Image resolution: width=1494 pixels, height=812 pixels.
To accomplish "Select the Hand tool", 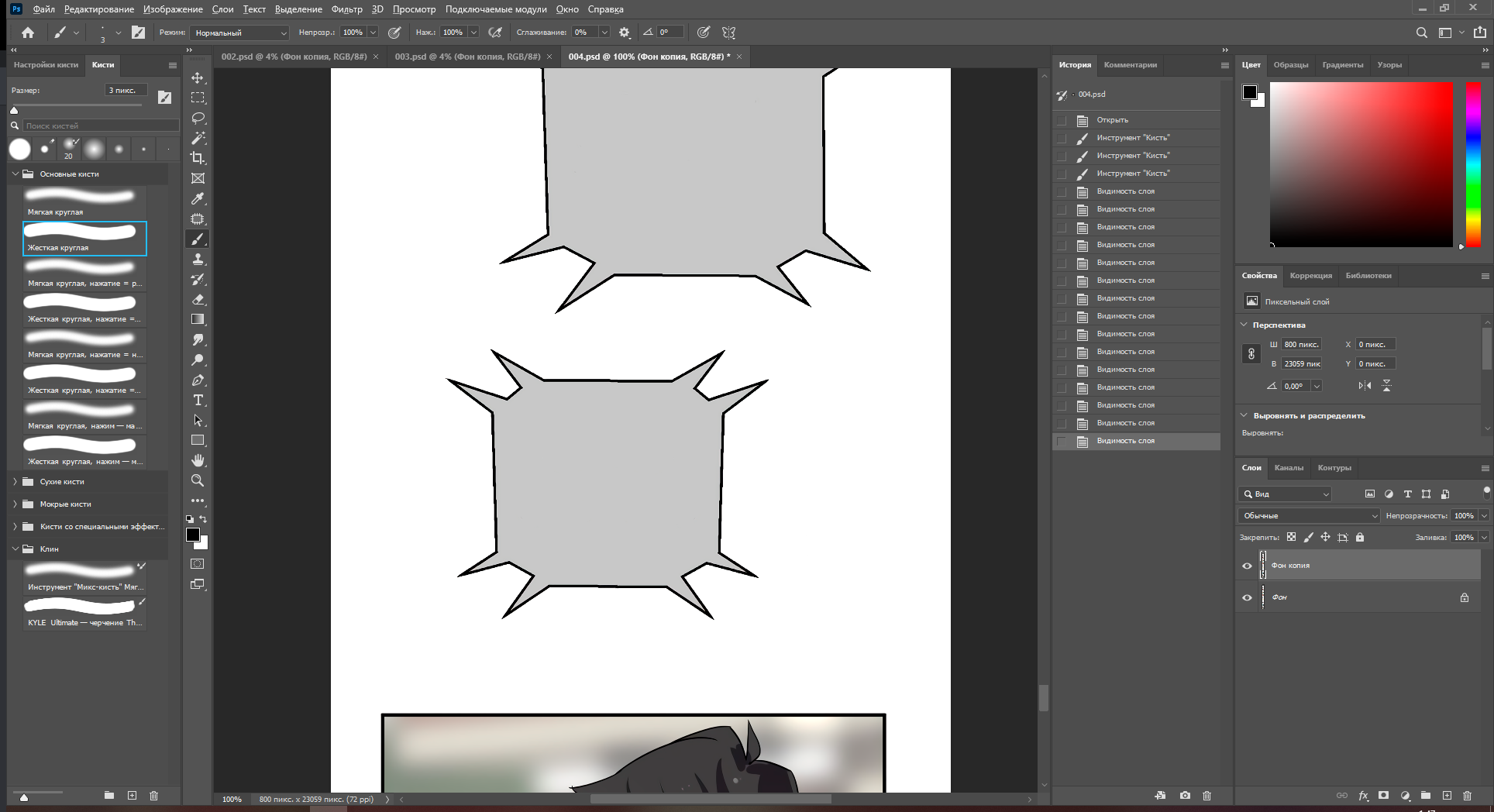I will coord(198,460).
